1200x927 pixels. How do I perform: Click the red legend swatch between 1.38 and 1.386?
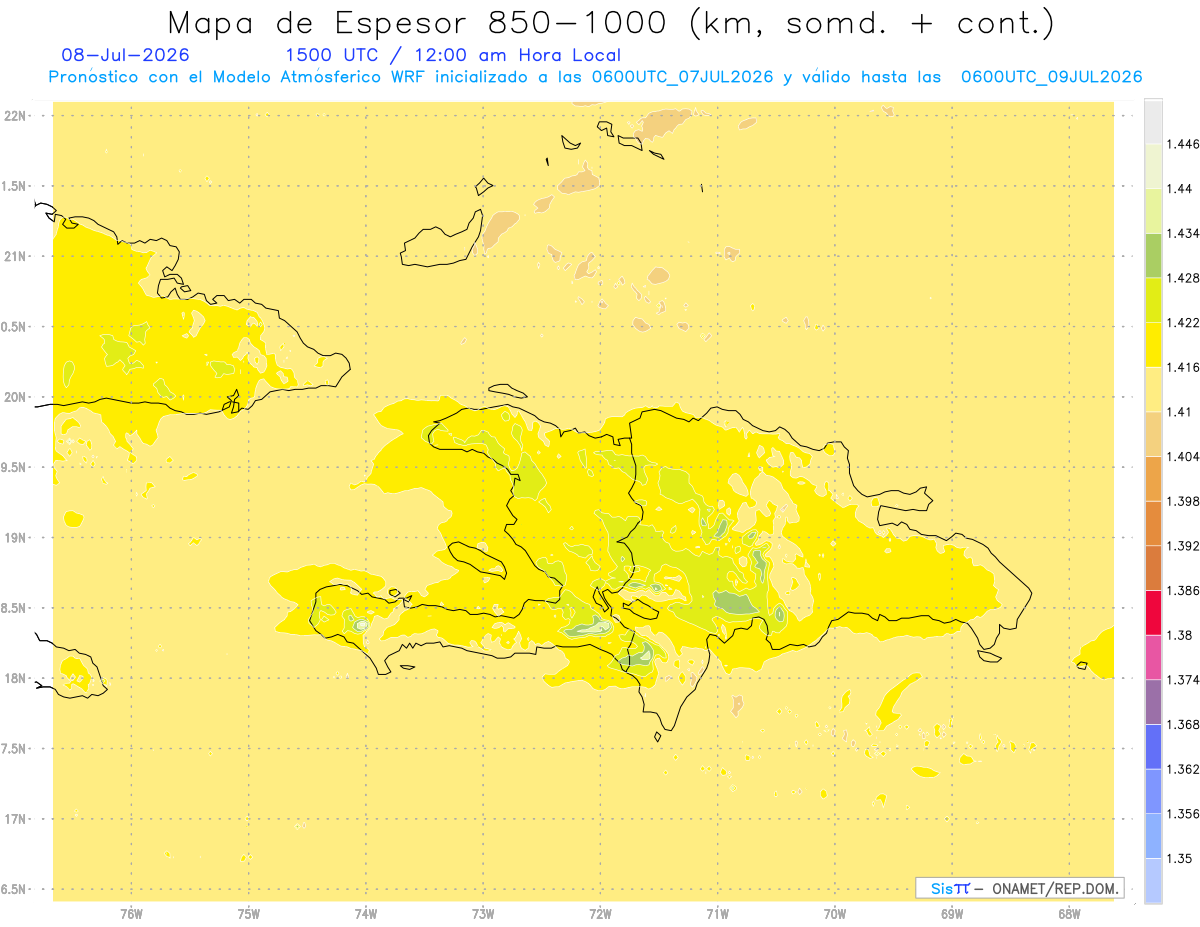tap(1153, 613)
